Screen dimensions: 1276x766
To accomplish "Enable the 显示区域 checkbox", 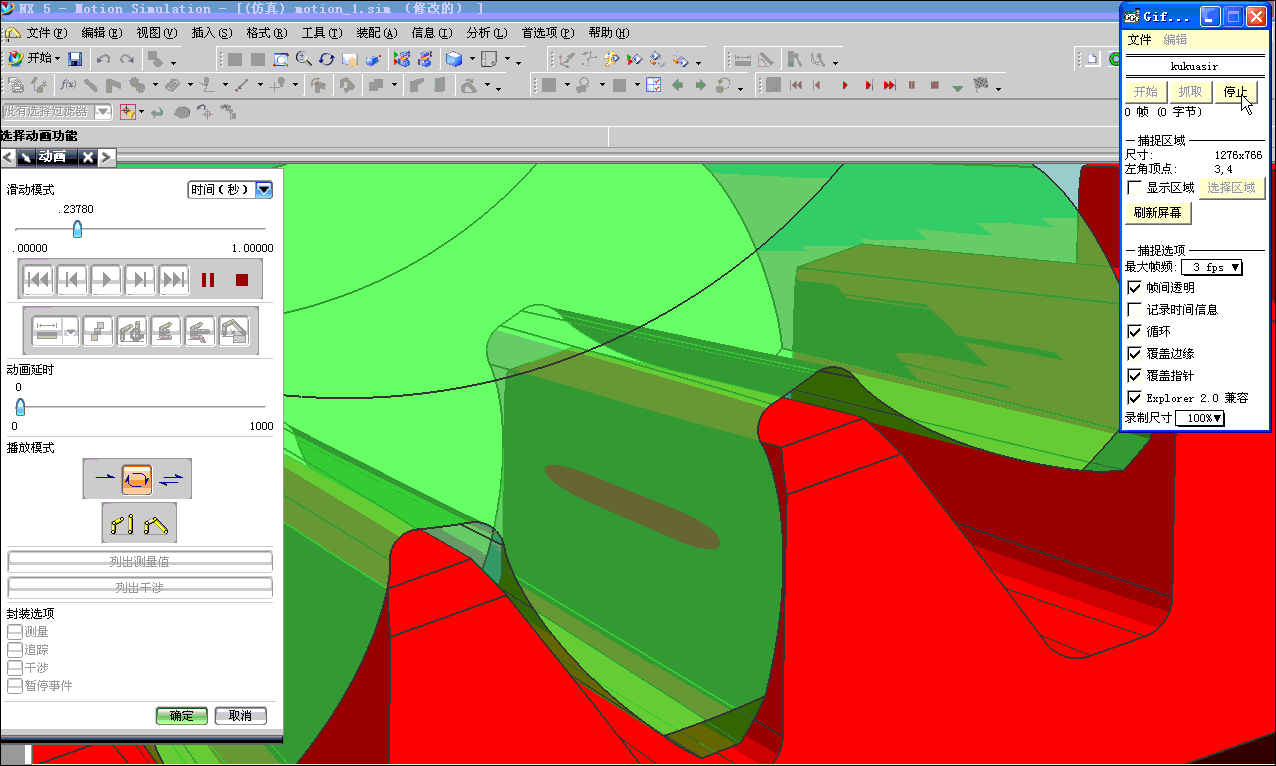I will click(1134, 187).
